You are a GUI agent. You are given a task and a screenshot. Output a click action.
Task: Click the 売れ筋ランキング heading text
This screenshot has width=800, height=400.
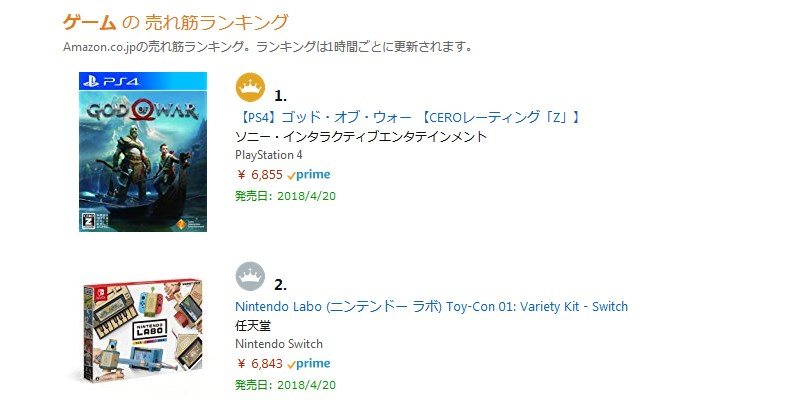216,22
